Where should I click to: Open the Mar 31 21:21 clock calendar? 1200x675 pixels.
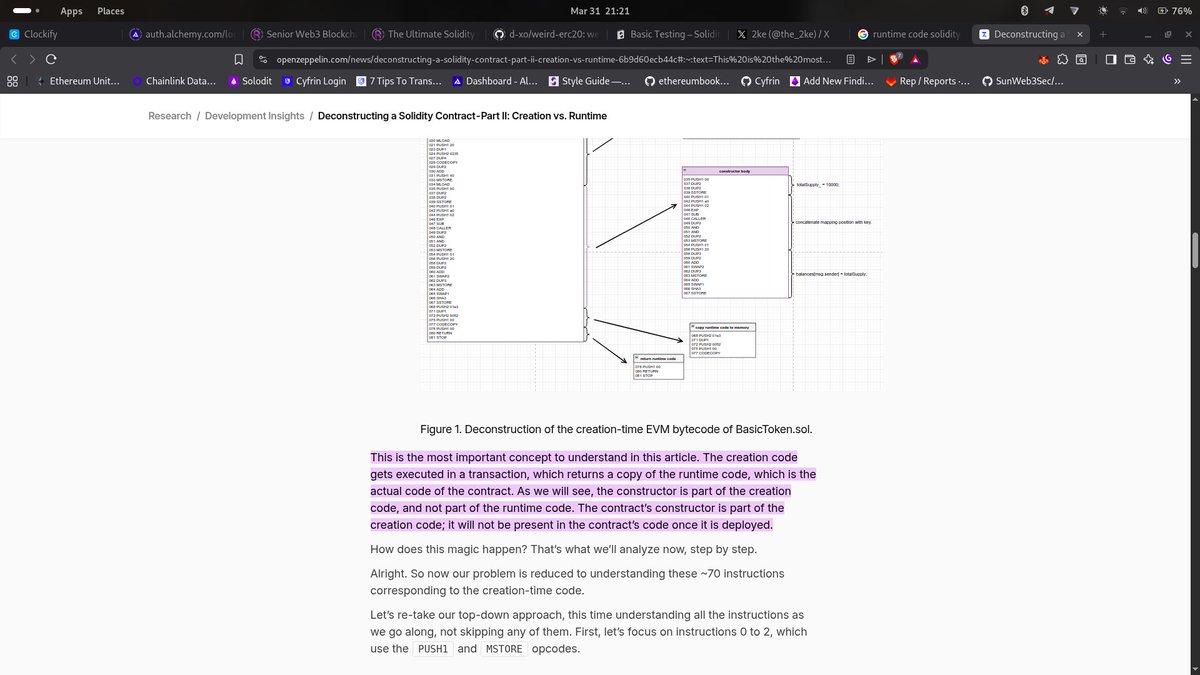[600, 10]
